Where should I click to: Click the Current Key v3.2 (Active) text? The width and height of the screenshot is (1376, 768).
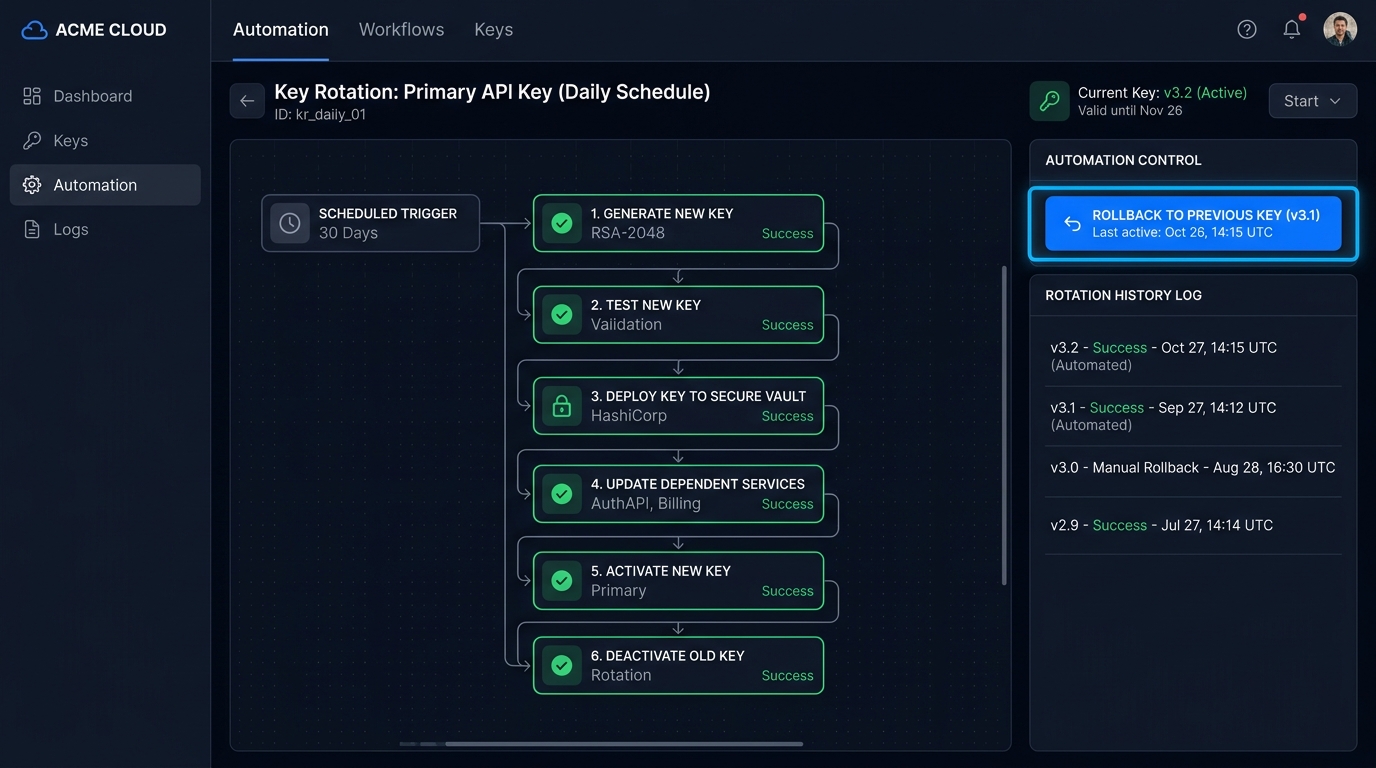1162,93
